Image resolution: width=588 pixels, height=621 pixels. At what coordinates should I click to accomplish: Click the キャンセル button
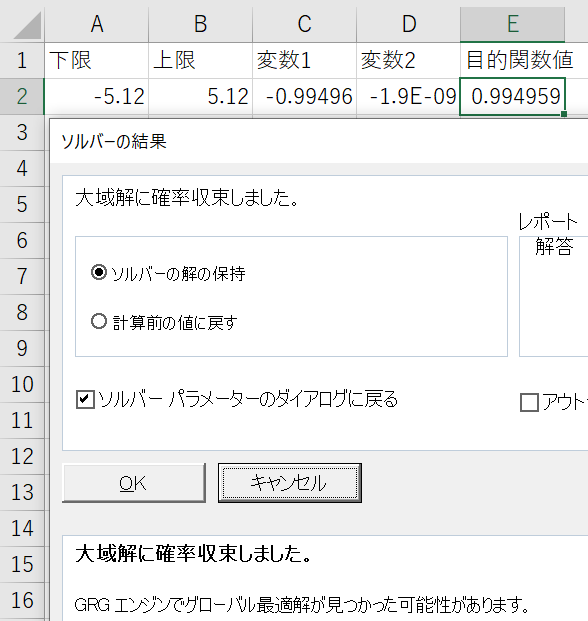click(290, 483)
